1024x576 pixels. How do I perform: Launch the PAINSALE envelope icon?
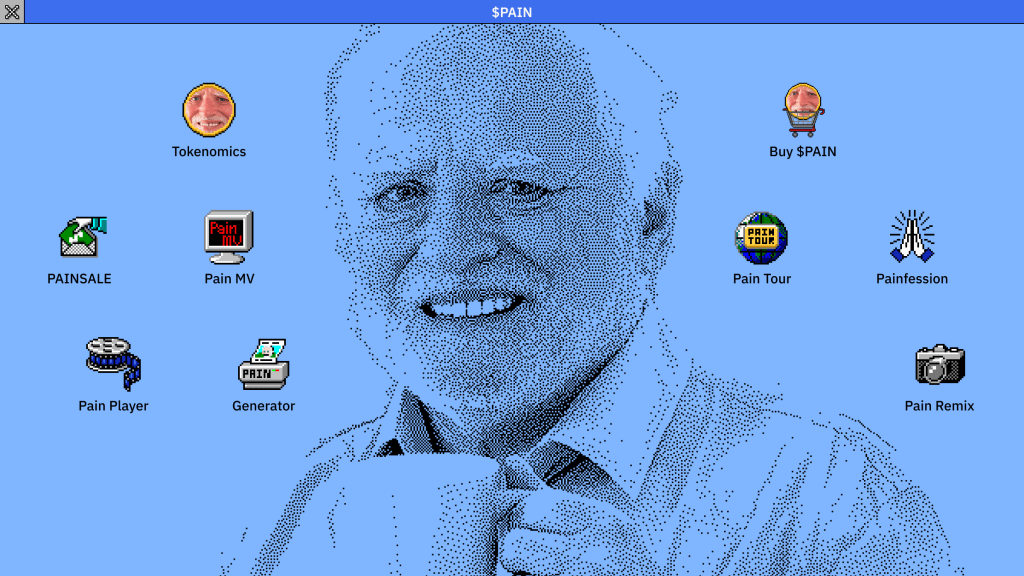click(x=81, y=237)
